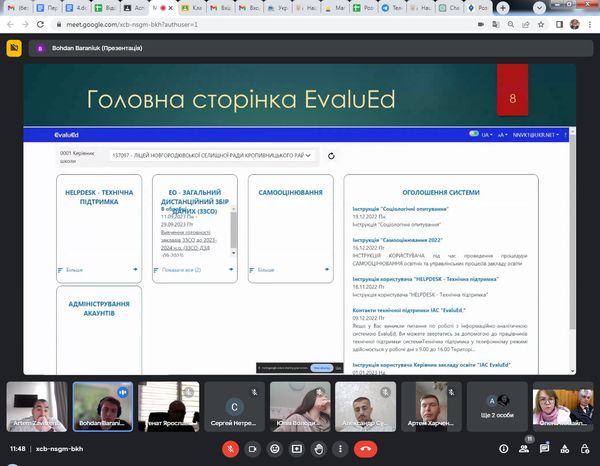Click refresh icon next to school dropdown
Viewport: 600px width, 466px height.
[x=331, y=156]
